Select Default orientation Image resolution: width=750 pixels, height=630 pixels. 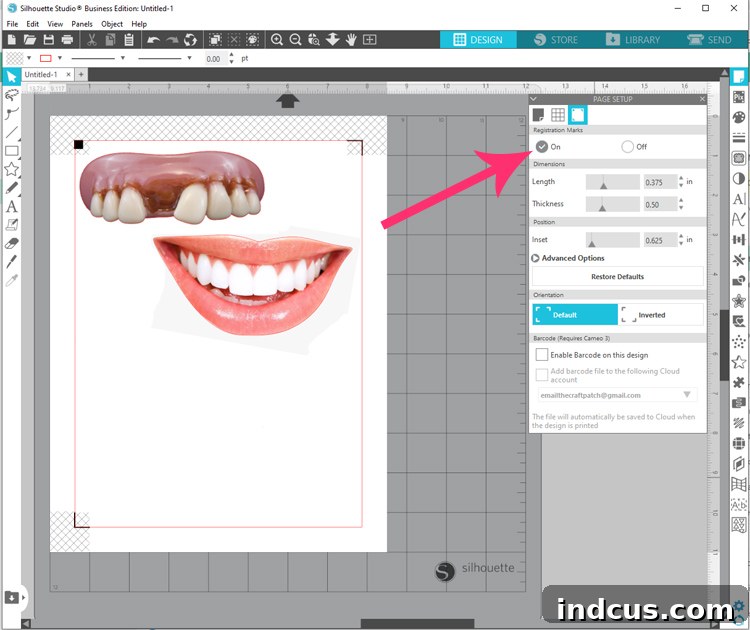(x=575, y=315)
